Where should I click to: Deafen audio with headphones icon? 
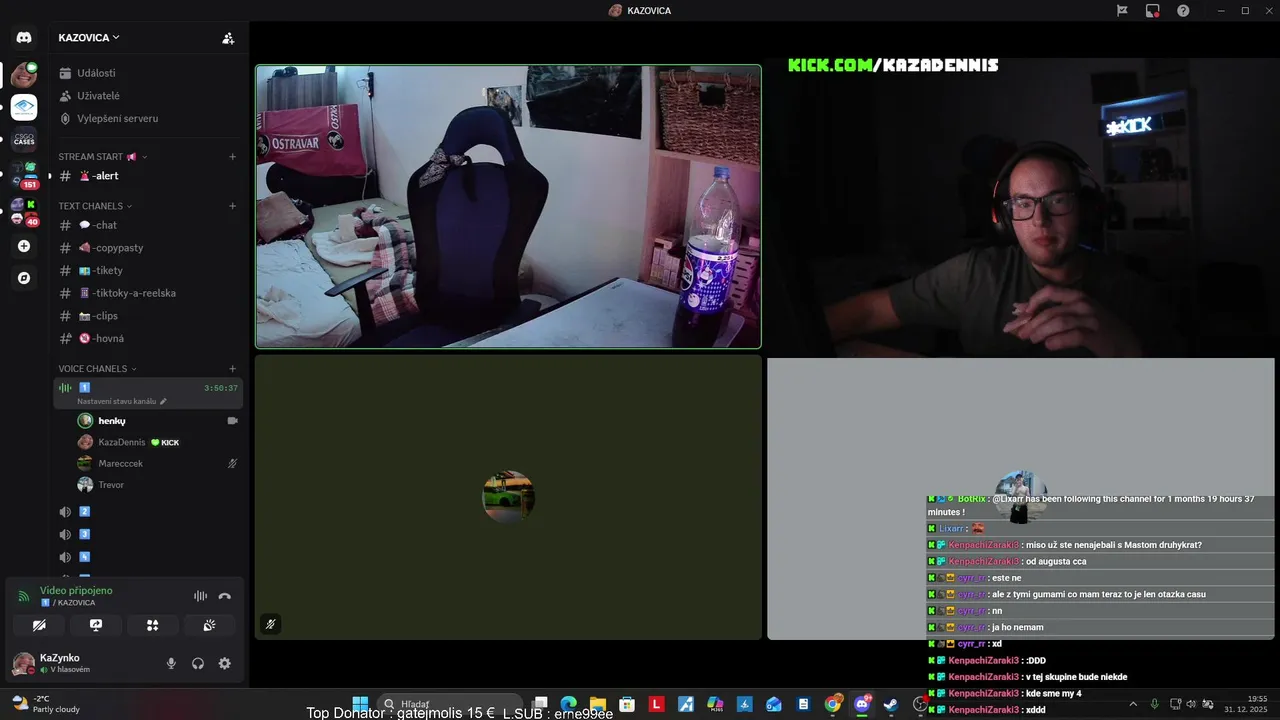tap(198, 663)
